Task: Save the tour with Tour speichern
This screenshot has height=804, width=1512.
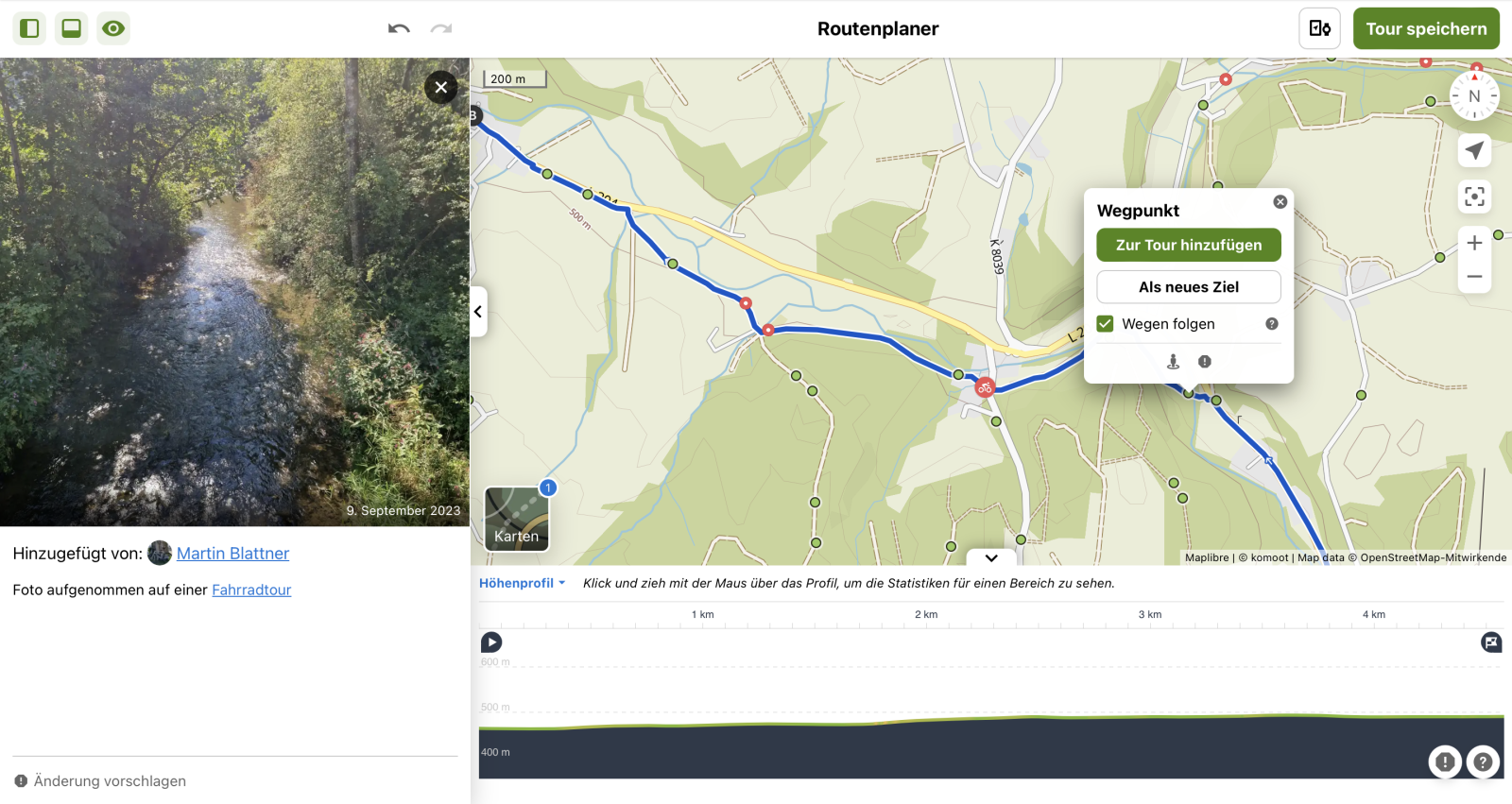Action: pos(1425,28)
